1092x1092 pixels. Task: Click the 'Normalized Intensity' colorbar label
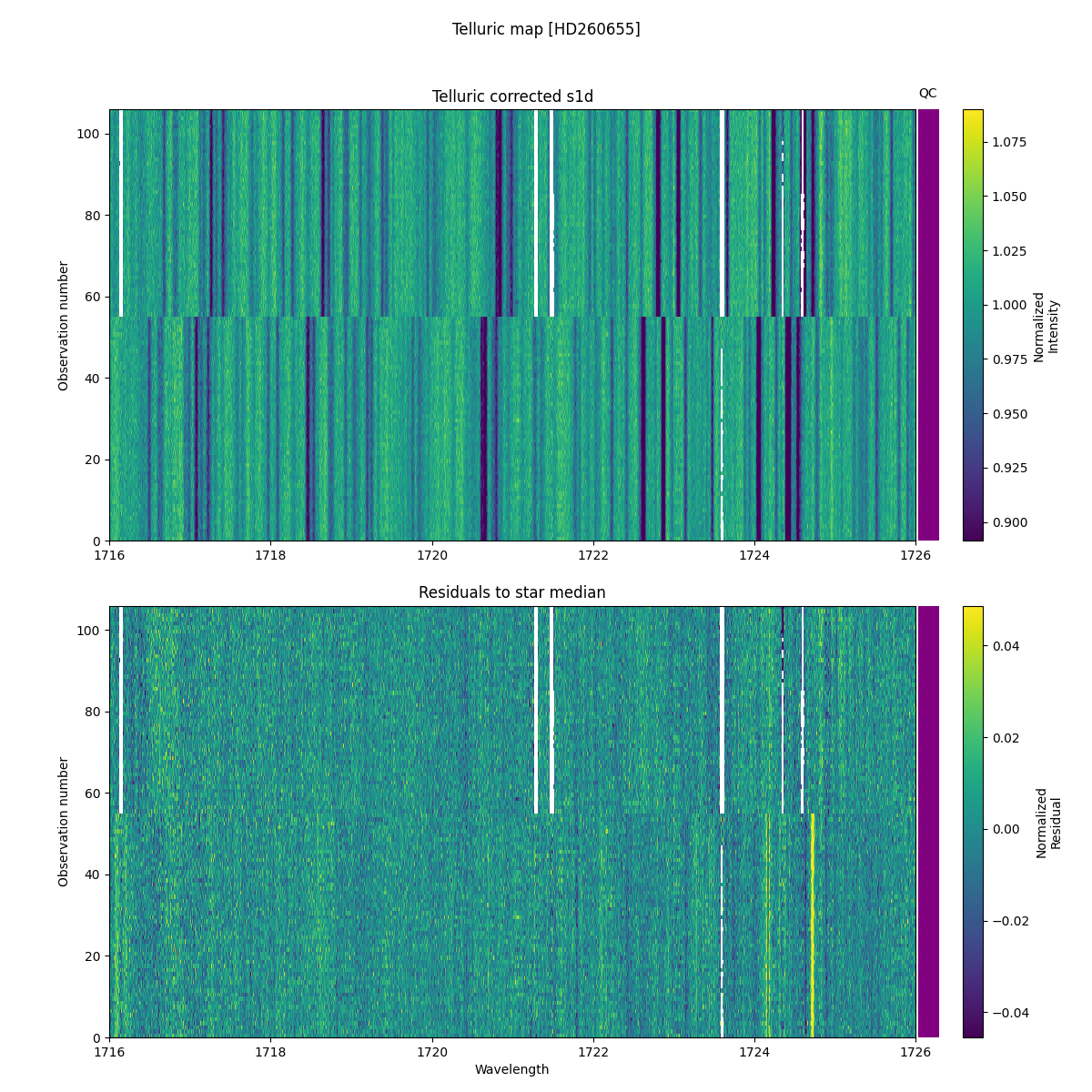point(1046,327)
